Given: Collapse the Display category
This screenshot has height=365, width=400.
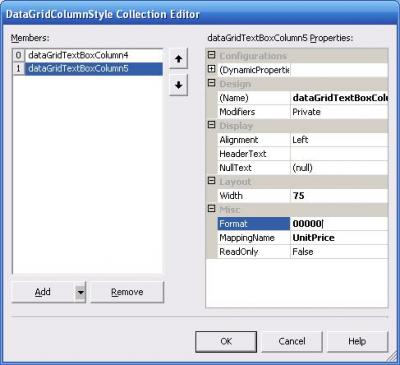Looking at the screenshot, I should [211, 125].
